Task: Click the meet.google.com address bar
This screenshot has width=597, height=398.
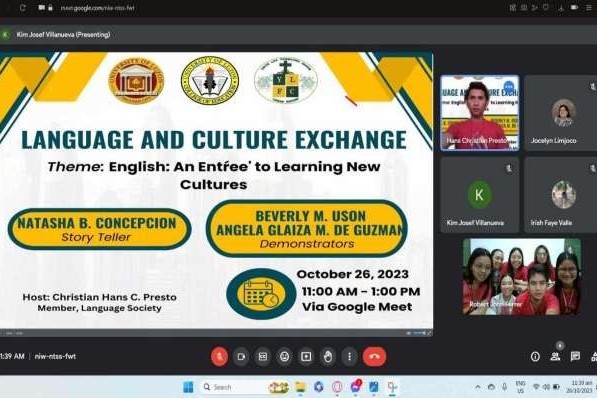Action: (97, 8)
